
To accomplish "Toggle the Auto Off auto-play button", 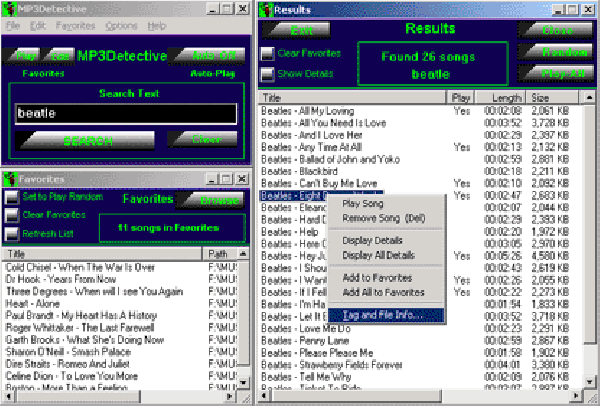I will (207, 55).
